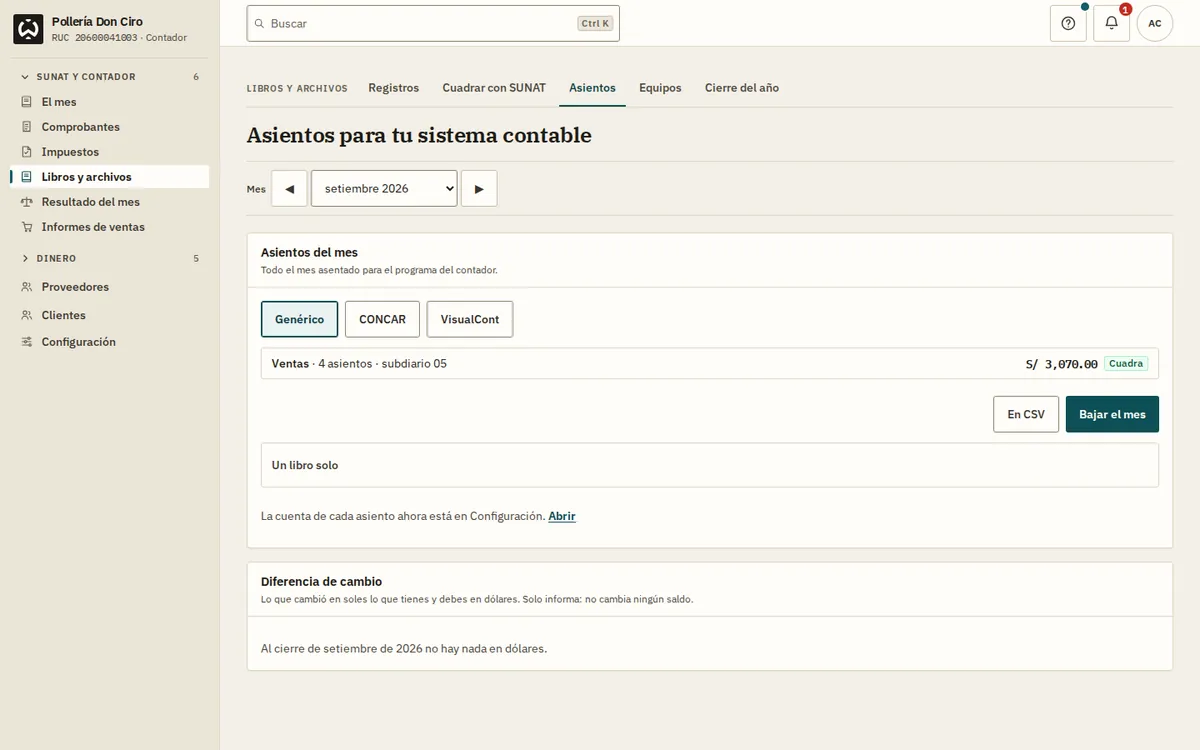Follow the Abrir link to Configuración
1200x750 pixels.
point(562,516)
